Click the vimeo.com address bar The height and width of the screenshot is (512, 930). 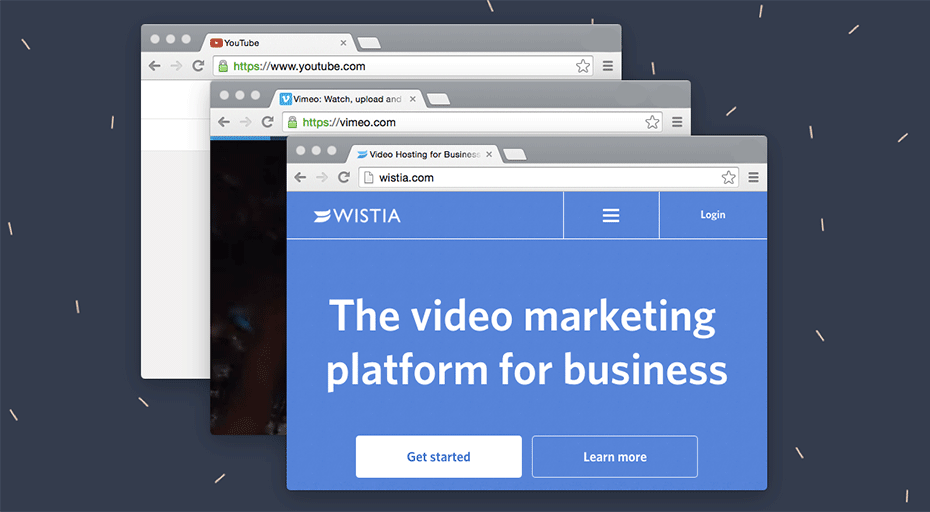472,122
